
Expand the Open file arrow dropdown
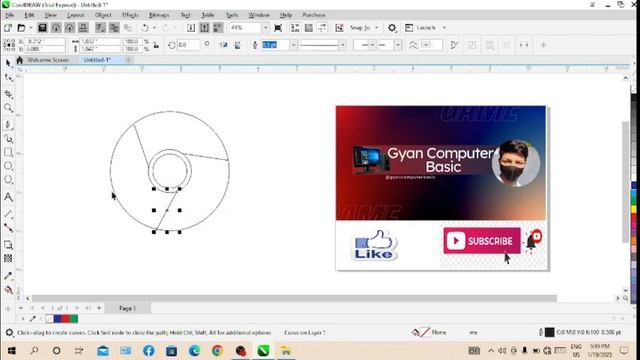point(31,28)
